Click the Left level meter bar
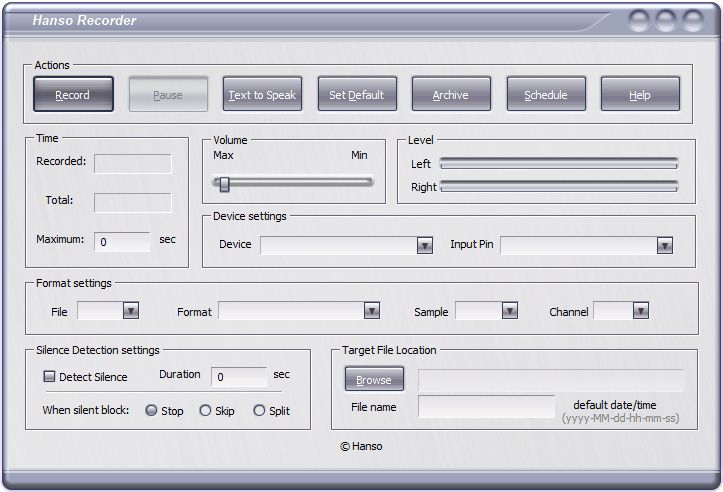 tap(559, 163)
